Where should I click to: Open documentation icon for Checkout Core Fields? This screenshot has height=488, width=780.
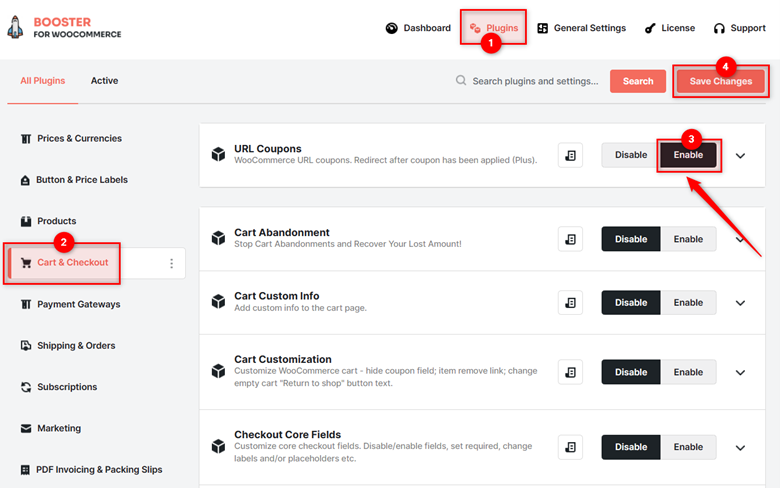tap(570, 447)
